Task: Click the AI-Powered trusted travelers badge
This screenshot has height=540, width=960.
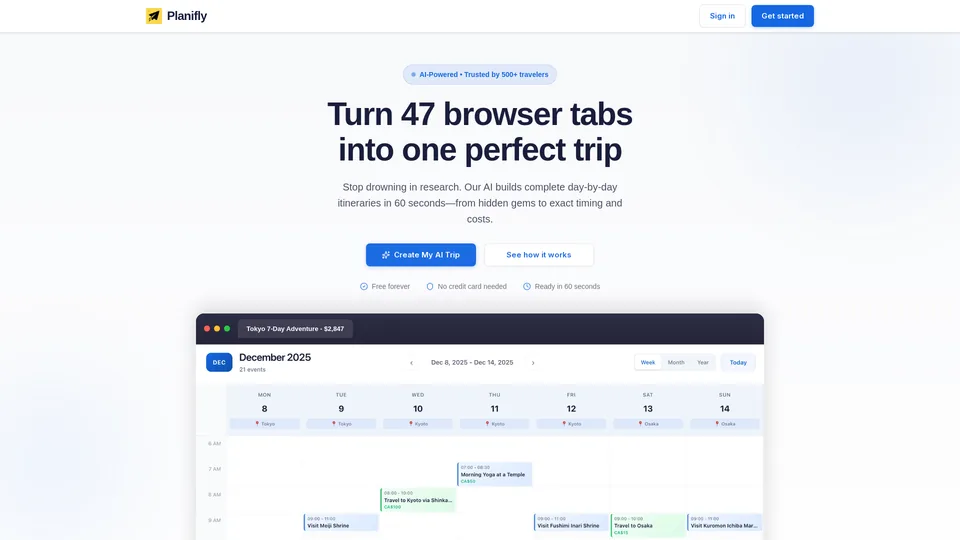Action: [480, 75]
